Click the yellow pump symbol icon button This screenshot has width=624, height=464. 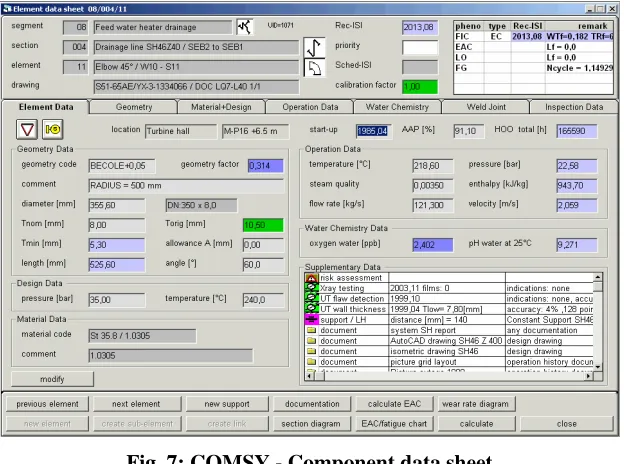(x=53, y=129)
